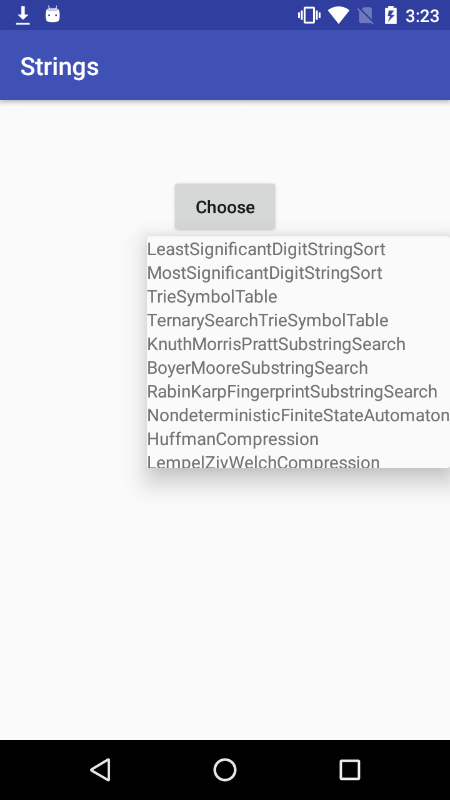Image resolution: width=450 pixels, height=800 pixels.
Task: Choose BoyerMooreSubstringSearch from popup
Action: (298, 368)
